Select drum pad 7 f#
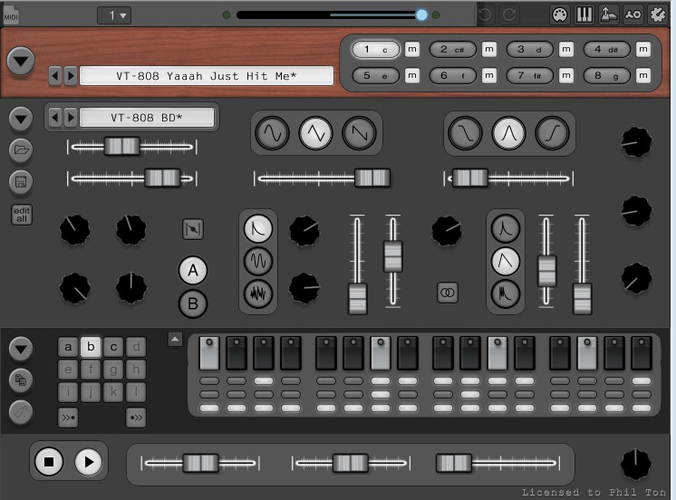Screen dimensions: 676x500 pos(530,76)
